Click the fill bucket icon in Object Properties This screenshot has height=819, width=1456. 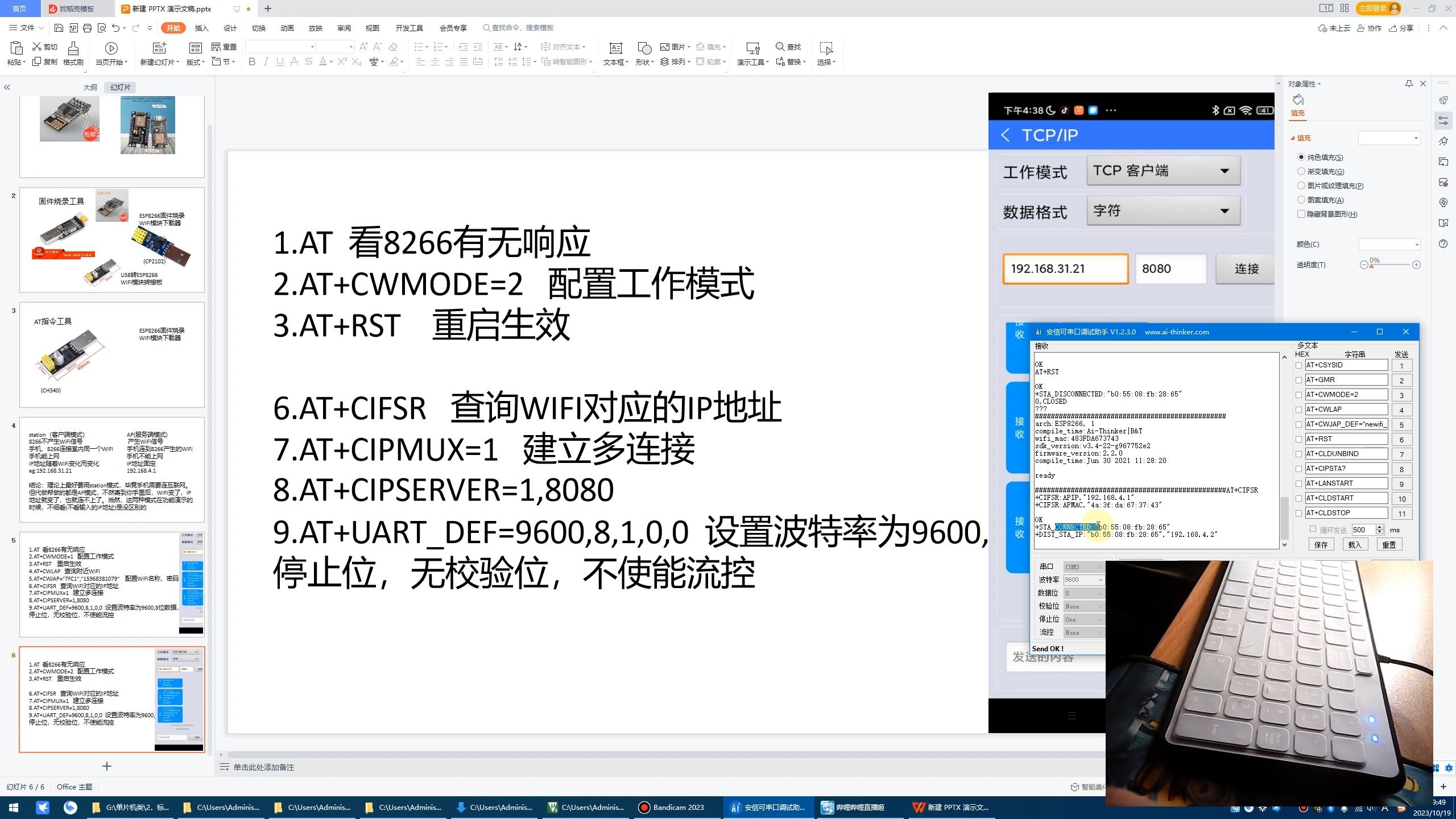[1298, 100]
